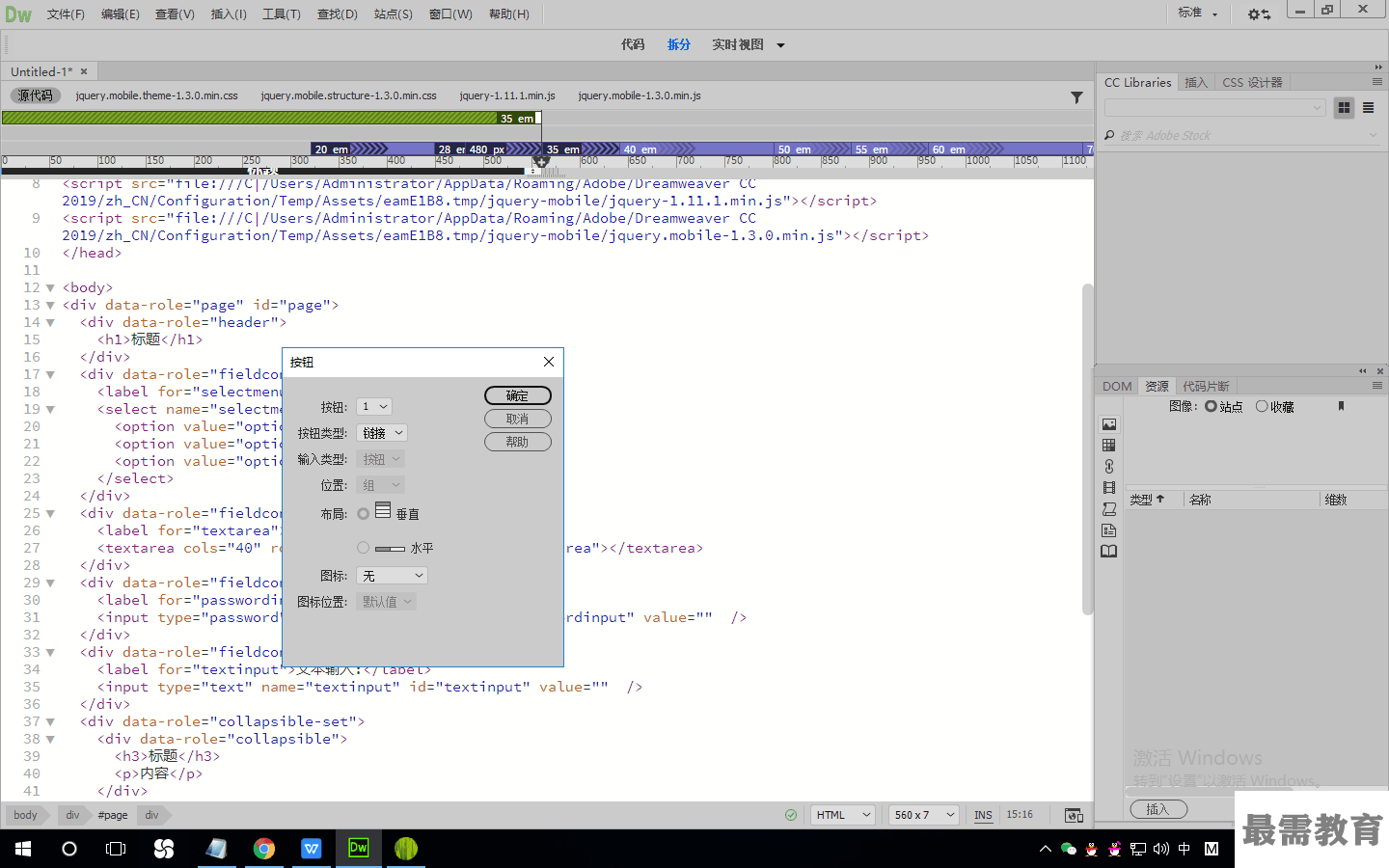
Task: Switch to the DOM tab
Action: pos(1117,386)
